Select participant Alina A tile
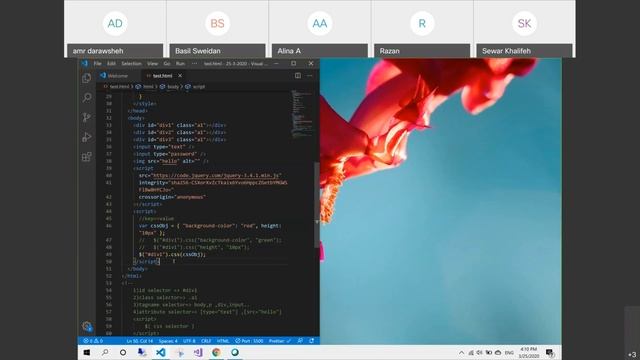 click(x=320, y=29)
